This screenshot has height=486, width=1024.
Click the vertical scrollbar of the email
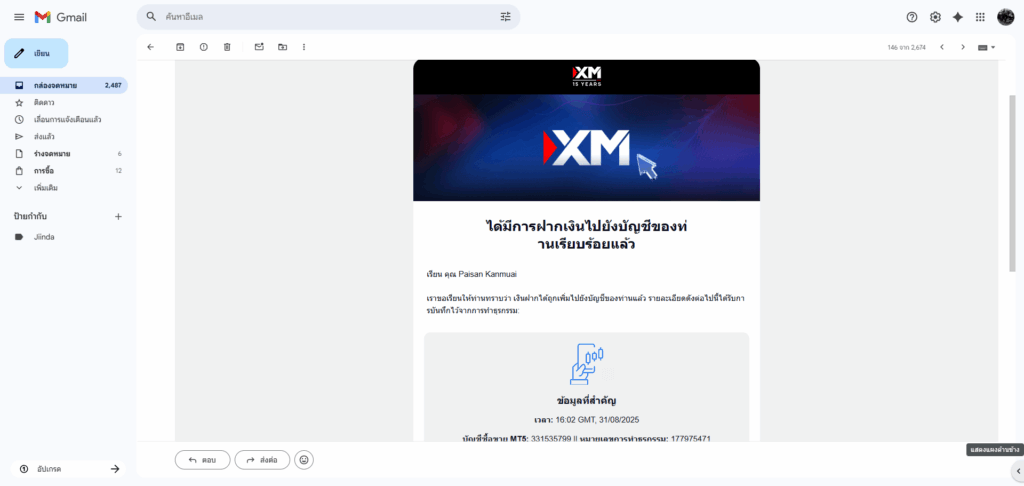click(x=1012, y=183)
